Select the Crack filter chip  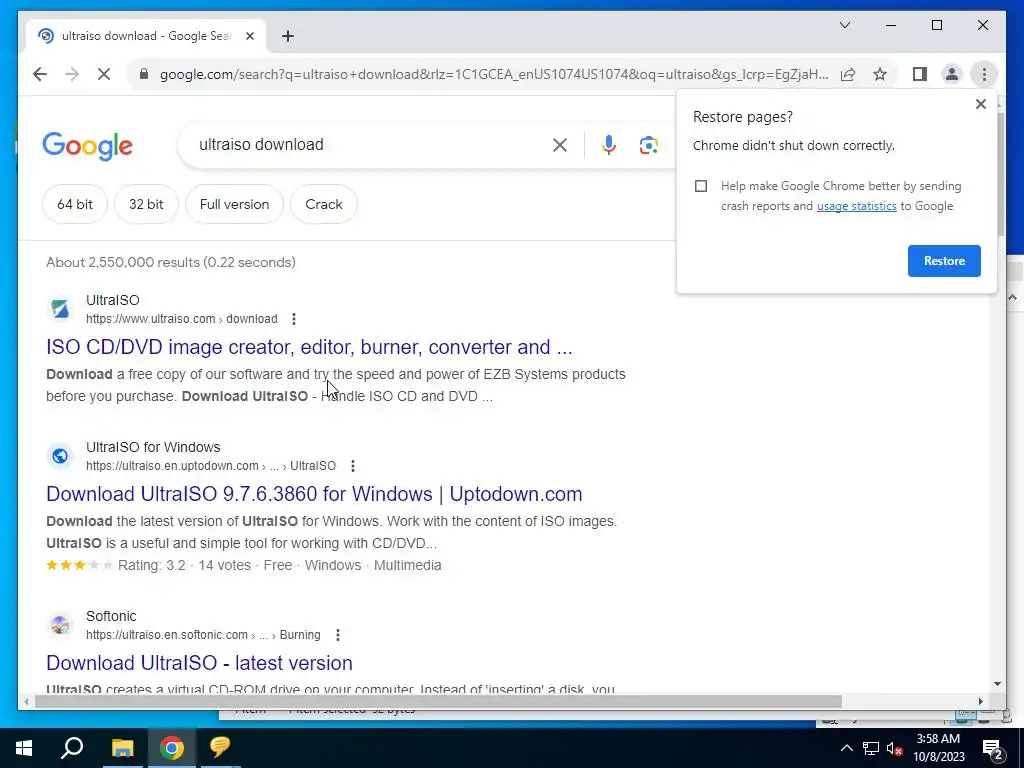323,204
